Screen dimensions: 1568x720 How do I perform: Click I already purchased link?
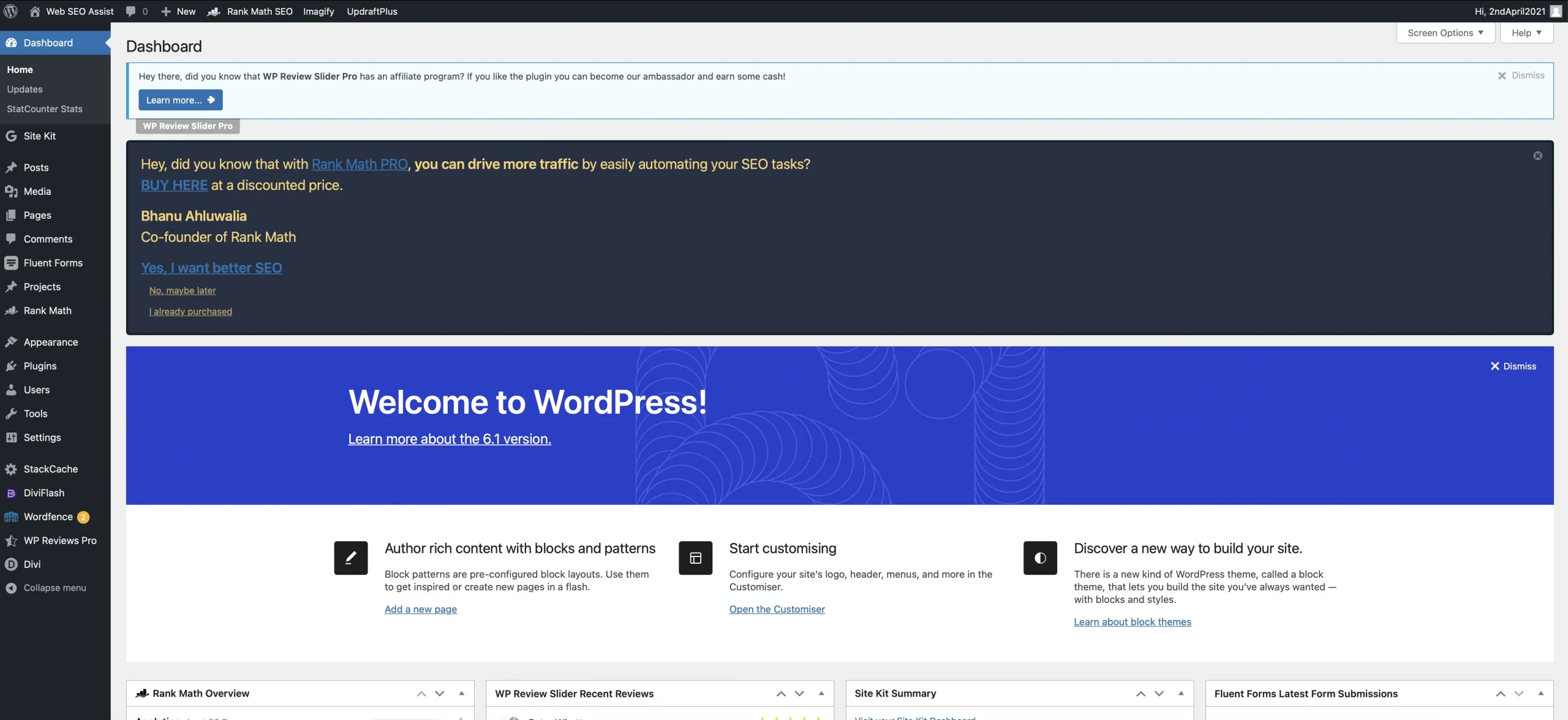point(190,311)
